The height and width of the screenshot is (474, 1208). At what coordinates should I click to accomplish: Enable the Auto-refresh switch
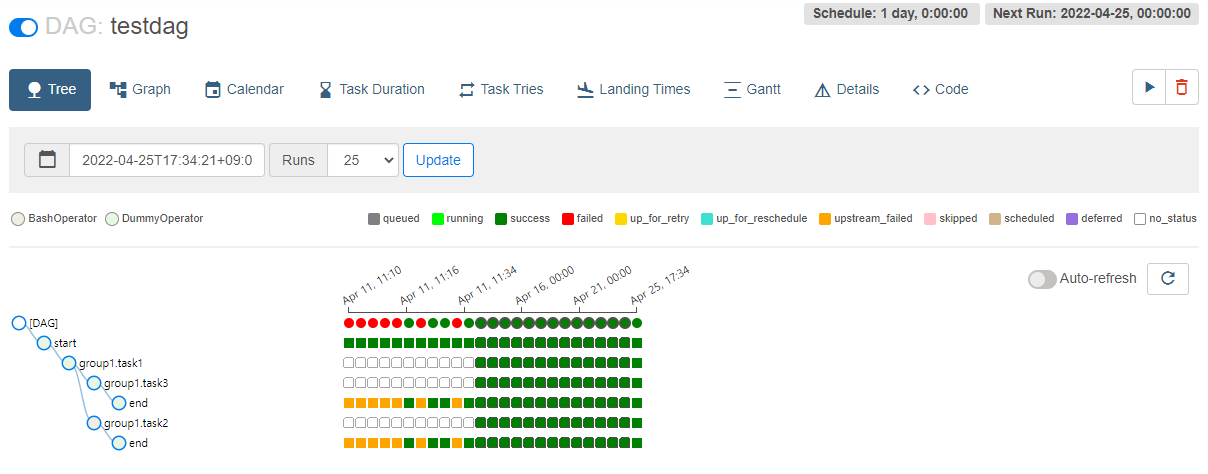point(1042,279)
